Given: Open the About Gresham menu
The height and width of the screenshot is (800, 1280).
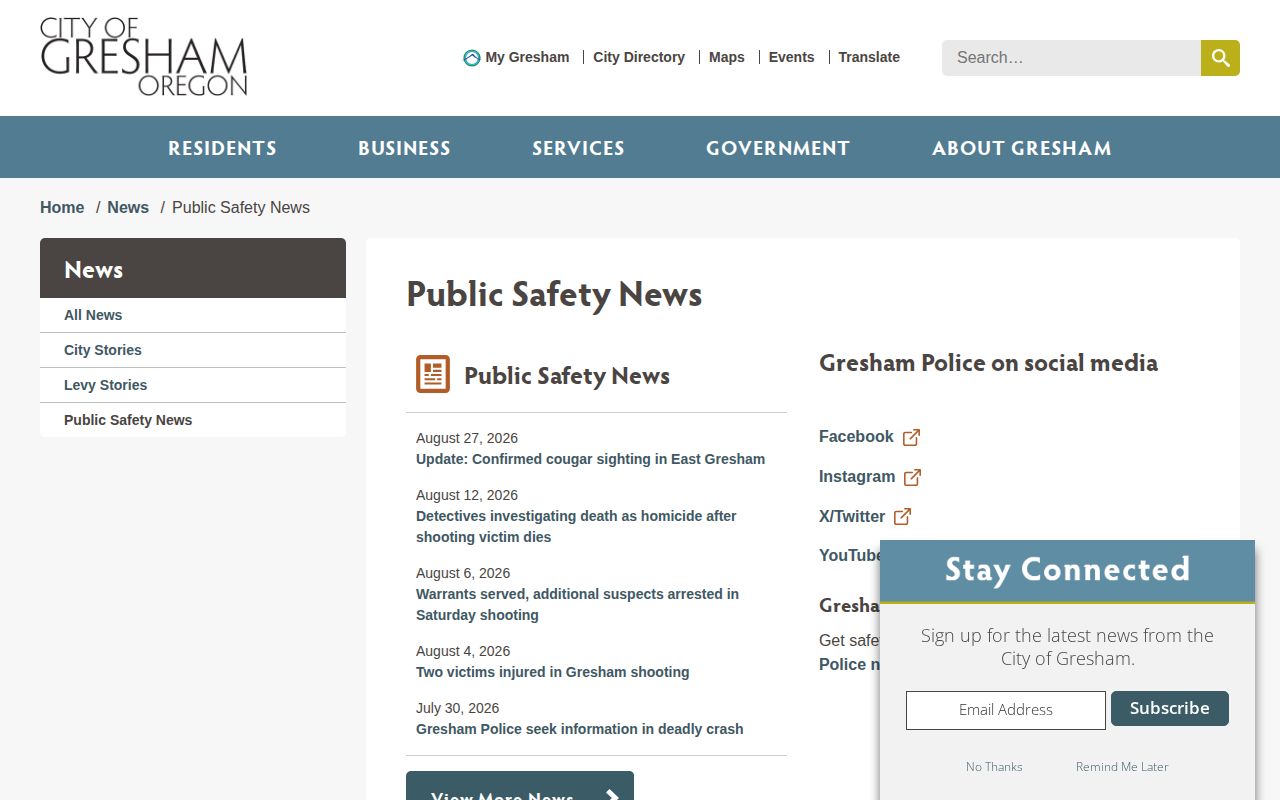Looking at the screenshot, I should (1021, 148).
